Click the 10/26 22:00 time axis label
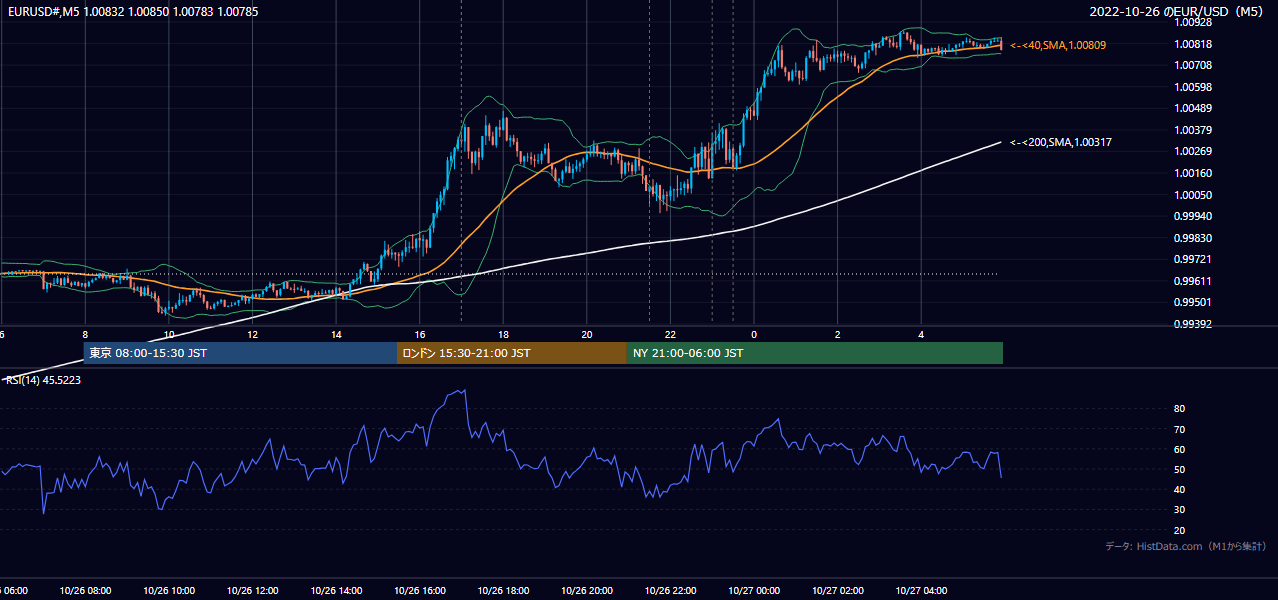This screenshot has width=1278, height=600. [671, 591]
